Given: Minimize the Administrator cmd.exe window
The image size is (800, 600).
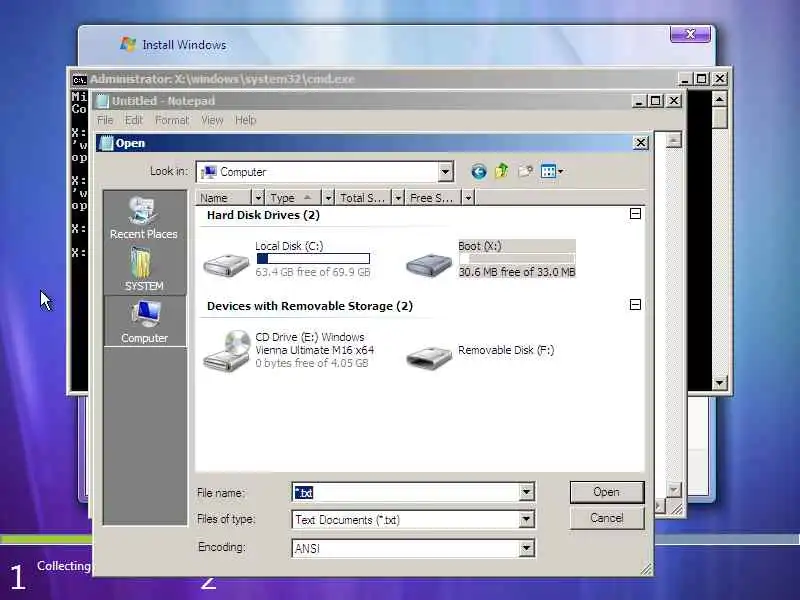Looking at the screenshot, I should pyautogui.click(x=685, y=79).
